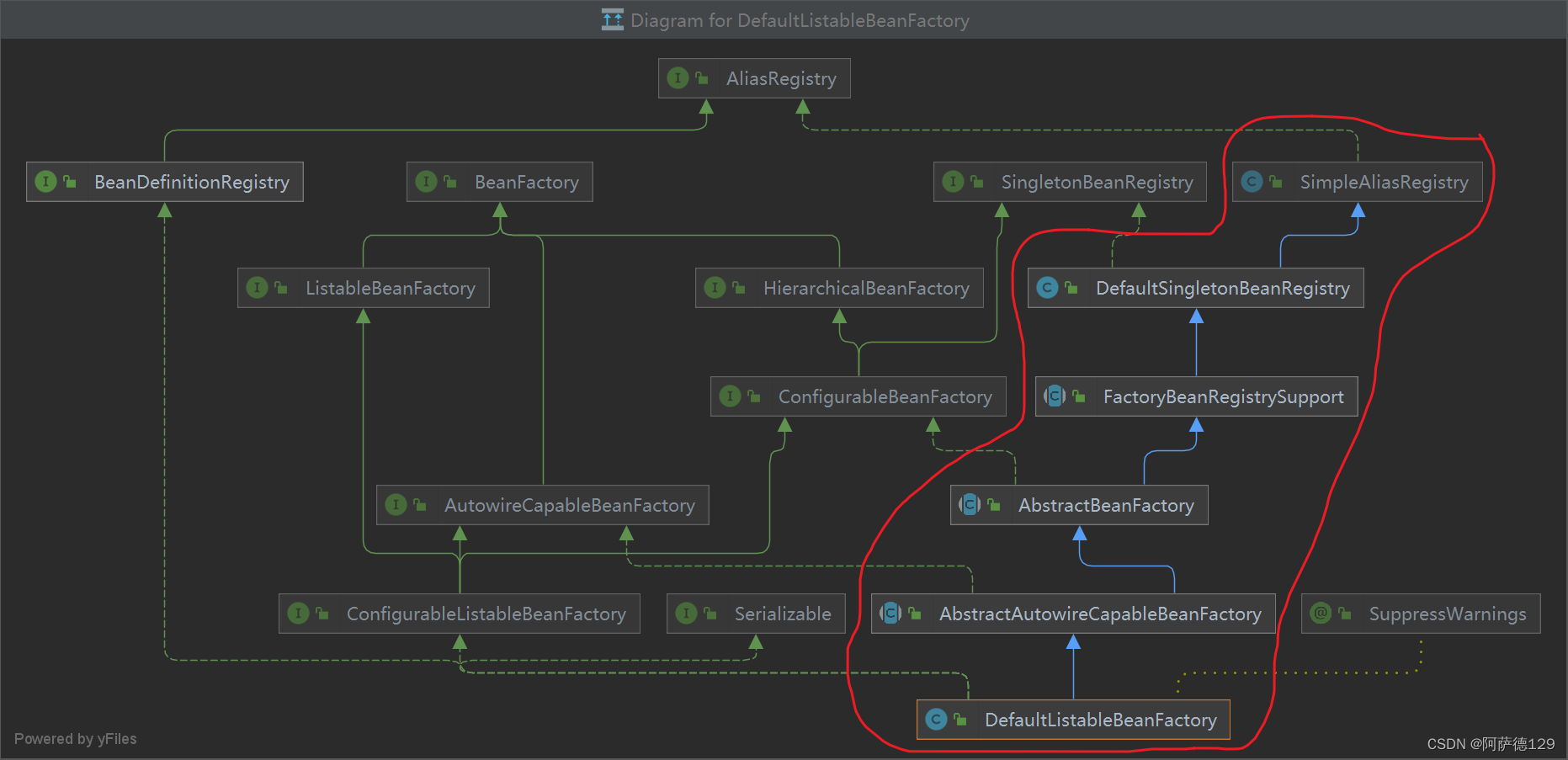Screen dimensions: 1568x760
Task: Select the BeanDefinitionRegistry node label
Action: pyautogui.click(x=192, y=183)
